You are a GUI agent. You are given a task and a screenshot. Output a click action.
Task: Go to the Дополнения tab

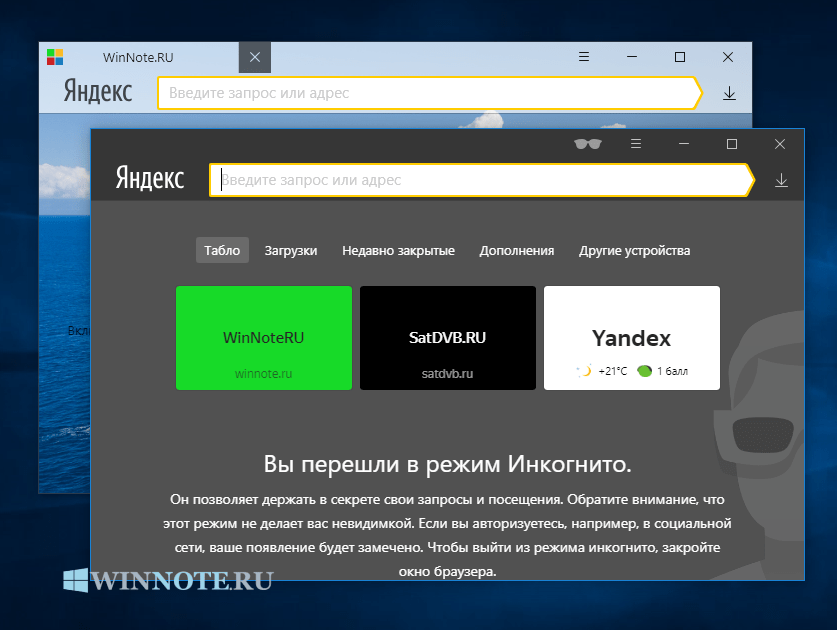[x=517, y=250]
